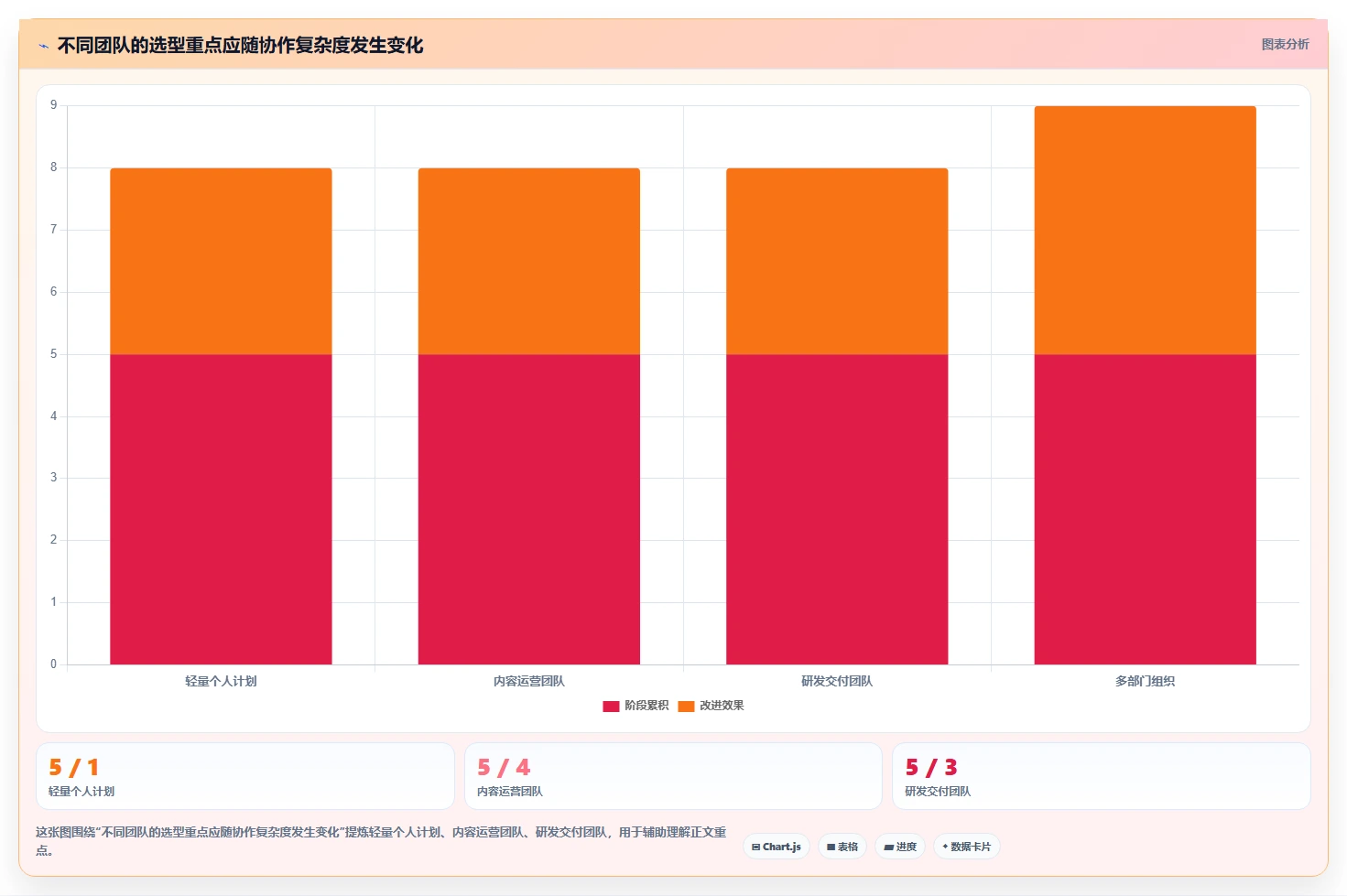This screenshot has height=896, width=1347.
Task: Click the 图表分析 label in the header
Action: pyautogui.click(x=1285, y=44)
